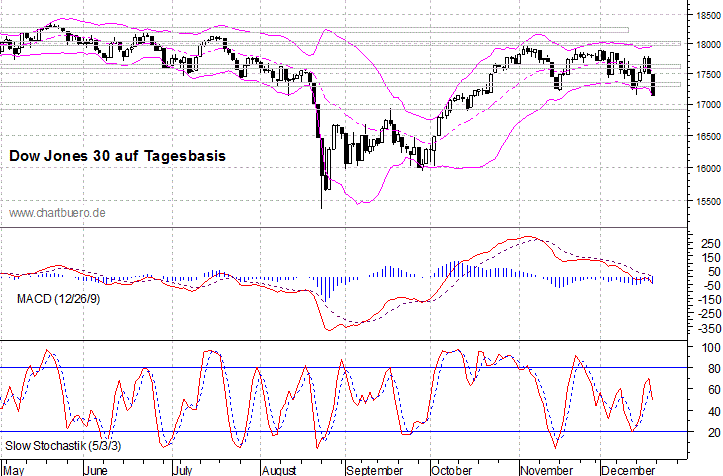Click the 100 stochastic axis value
723x476 pixels.
click(711, 348)
